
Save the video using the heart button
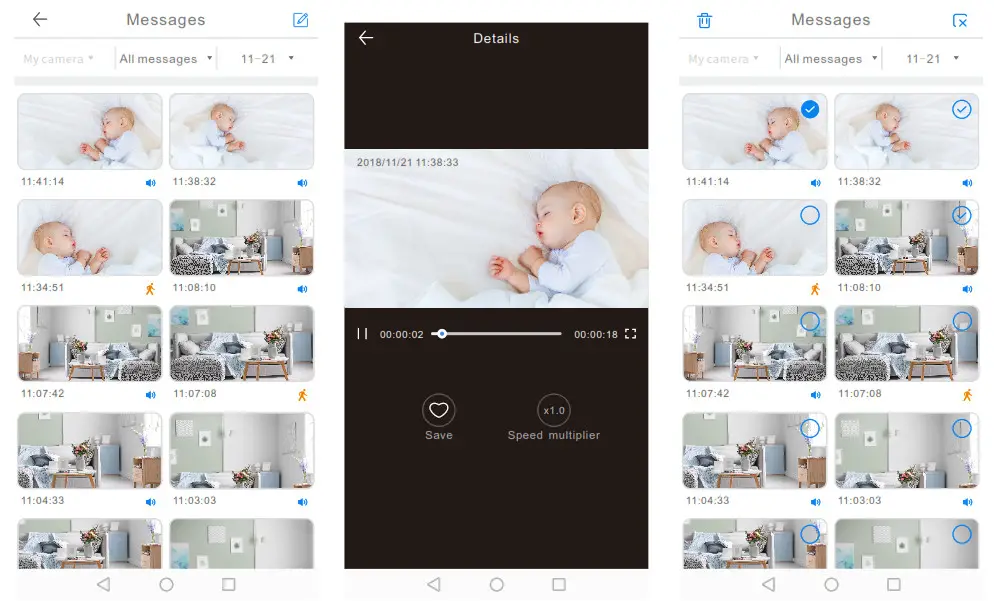pyautogui.click(x=439, y=411)
